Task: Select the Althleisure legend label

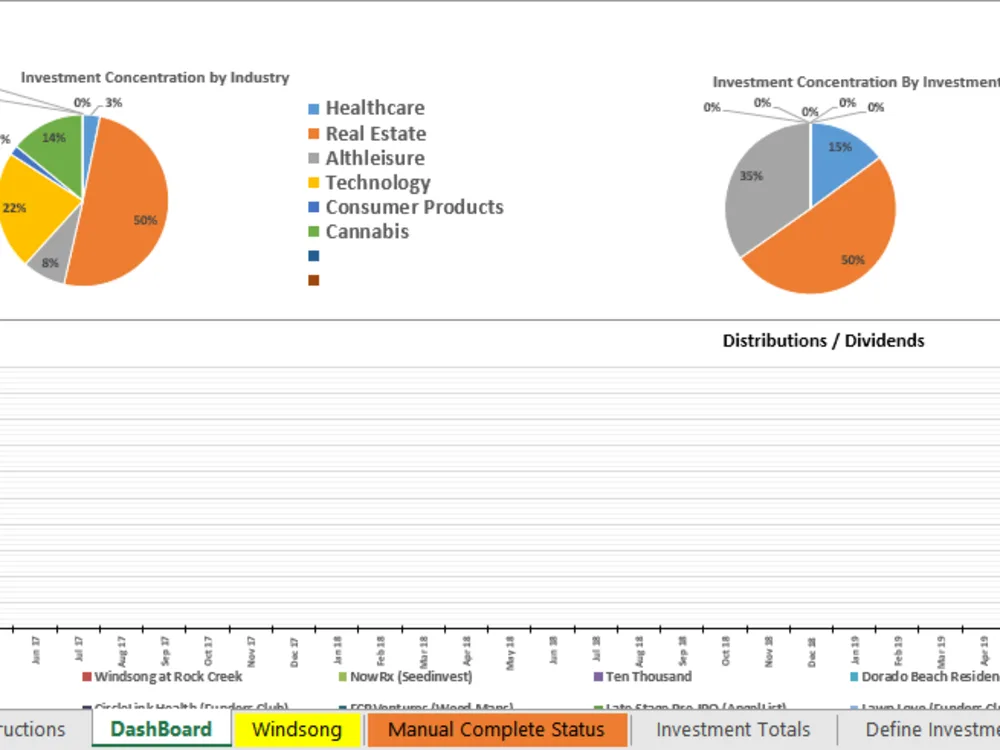Action: [375, 158]
